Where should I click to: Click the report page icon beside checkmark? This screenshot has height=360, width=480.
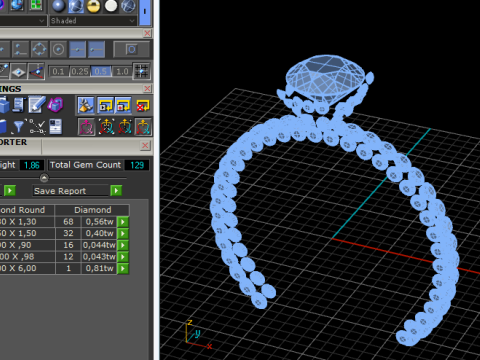click(55, 127)
